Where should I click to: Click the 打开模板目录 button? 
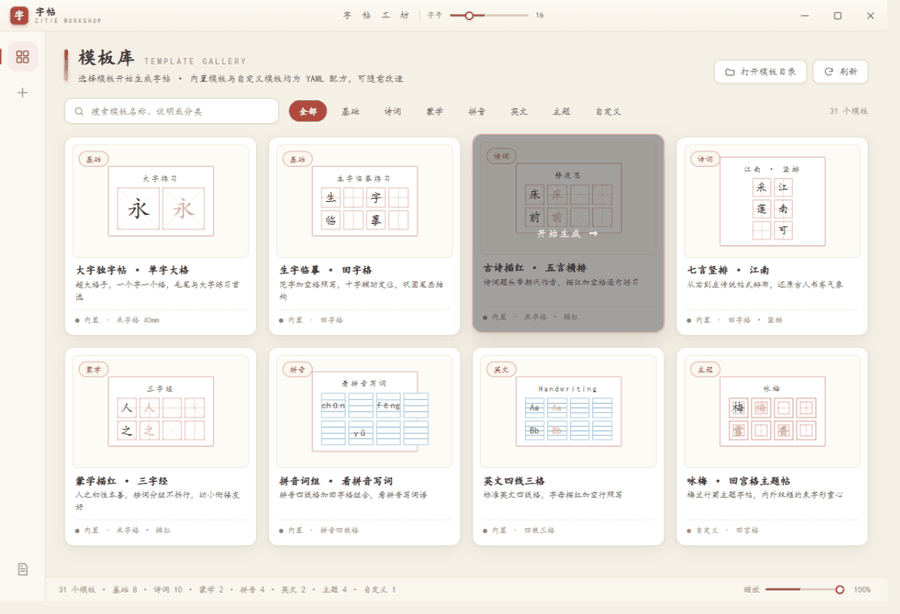[761, 72]
